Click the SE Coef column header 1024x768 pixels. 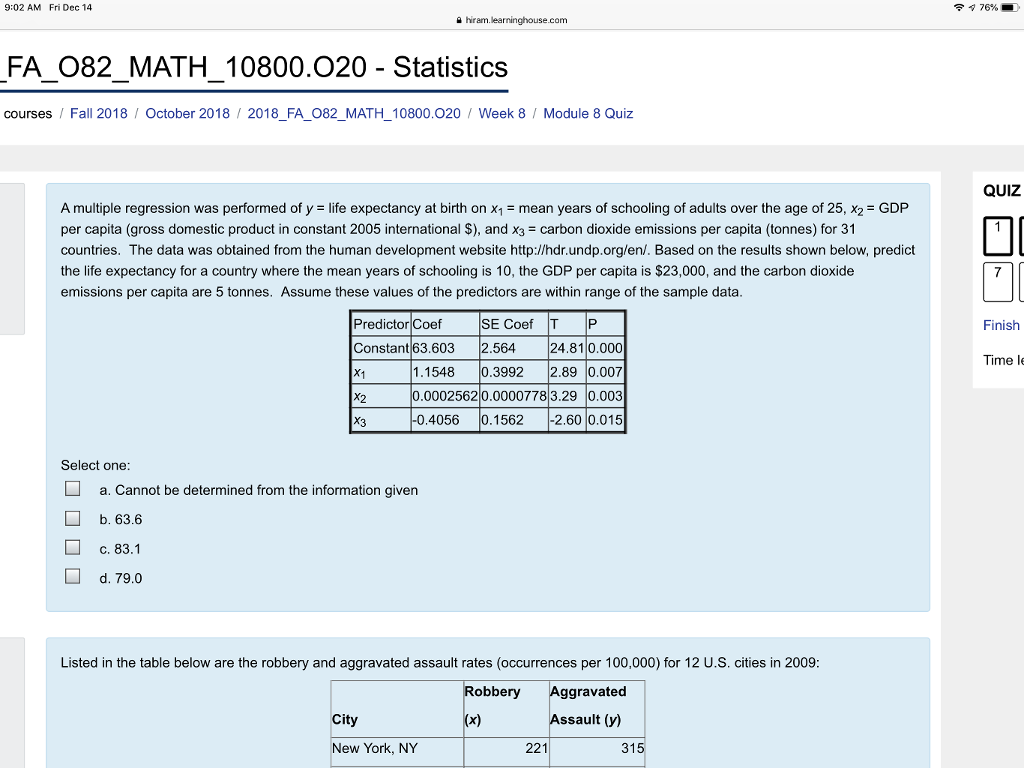tap(514, 325)
